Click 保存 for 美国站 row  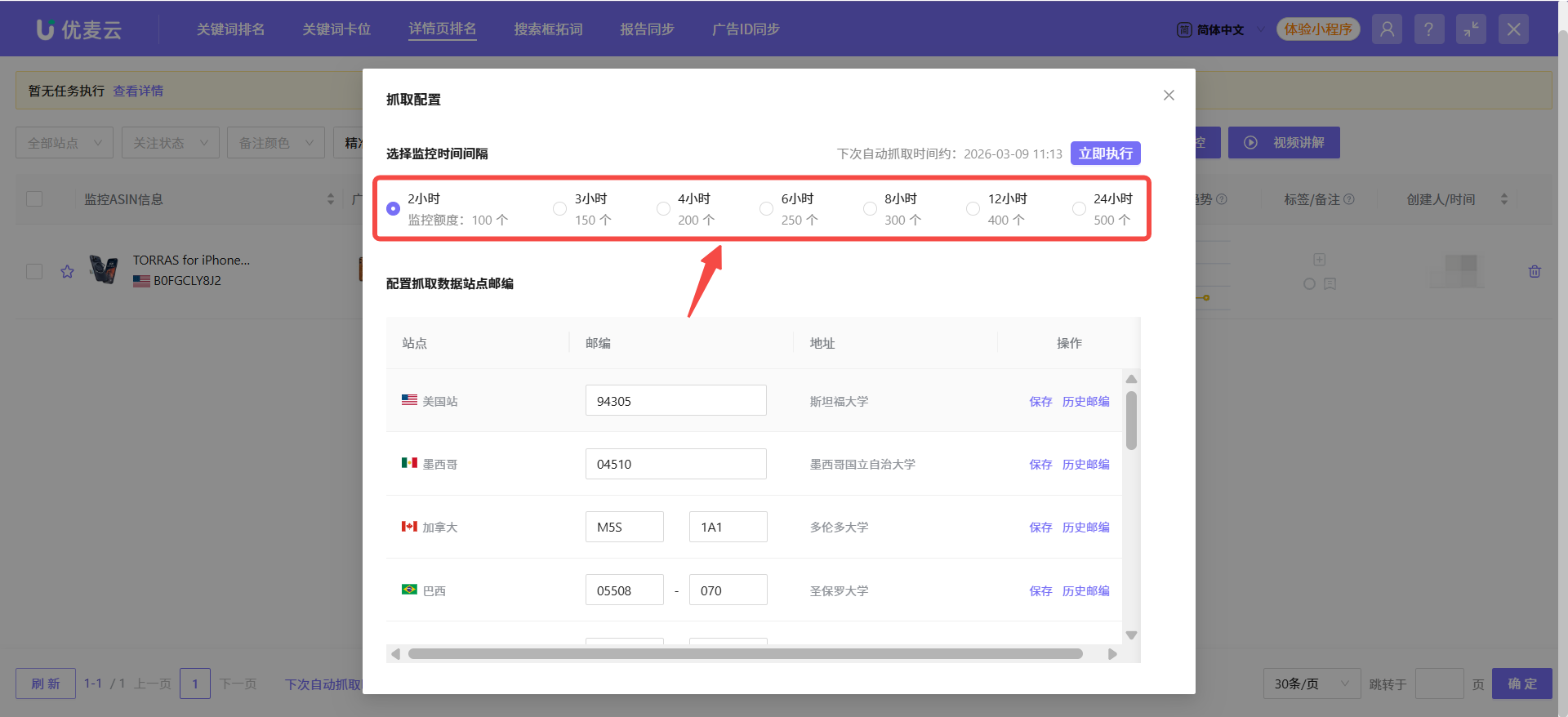click(1040, 402)
